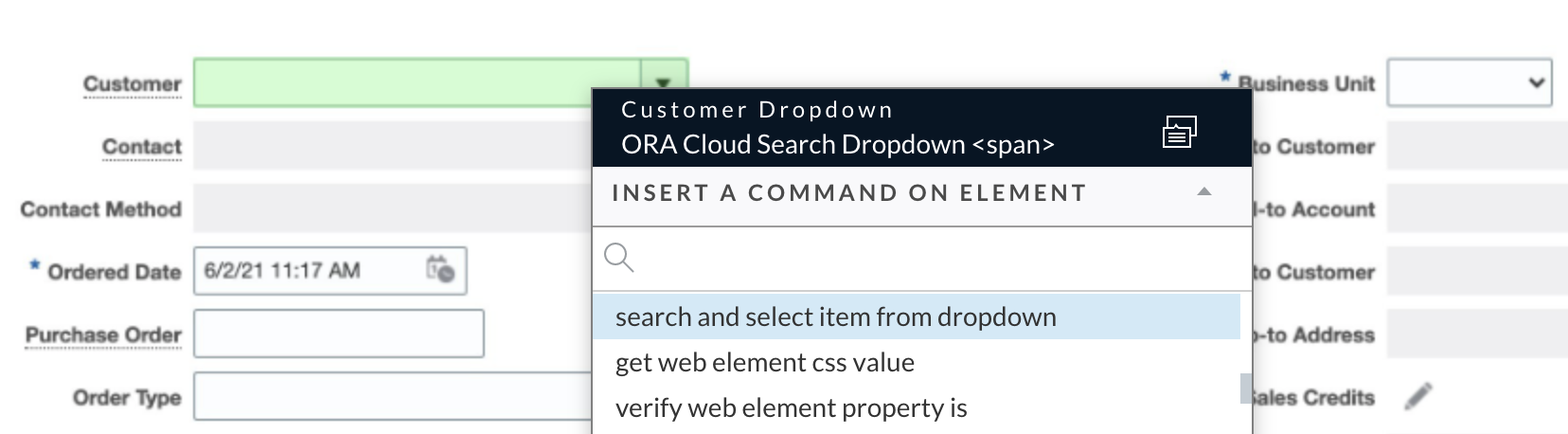
Task: Collapse the Insert a Command on Element section
Action: tap(1203, 192)
